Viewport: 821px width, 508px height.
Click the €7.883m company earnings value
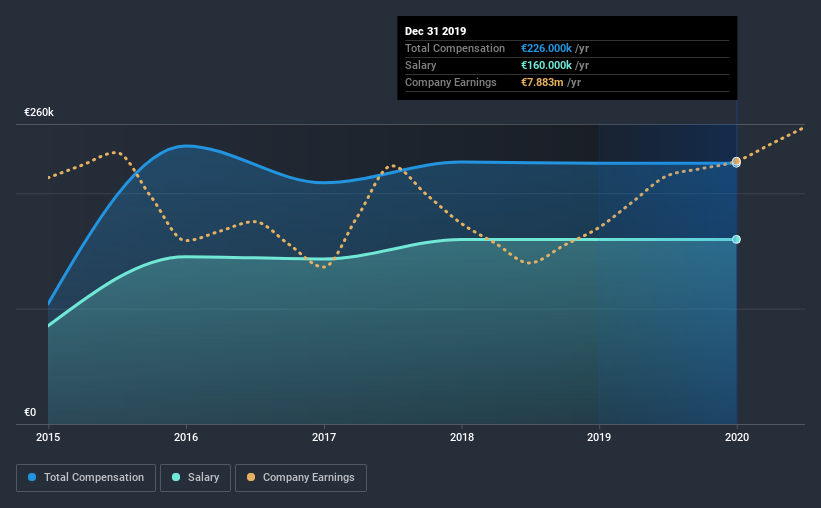coord(542,82)
